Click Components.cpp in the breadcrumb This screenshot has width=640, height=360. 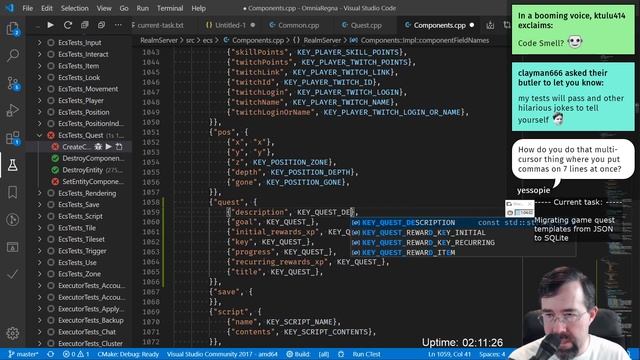pos(258,40)
